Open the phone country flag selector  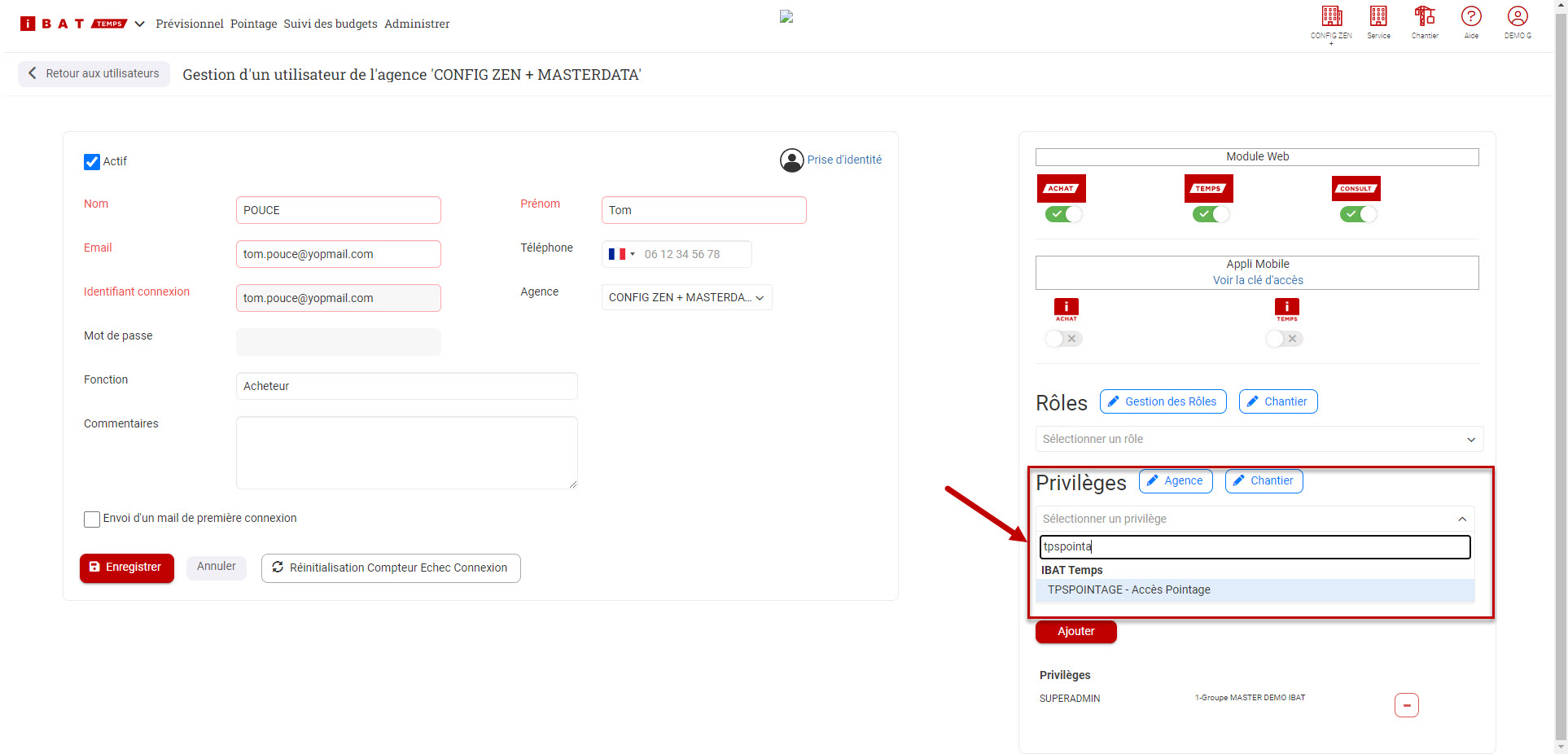[x=621, y=254]
